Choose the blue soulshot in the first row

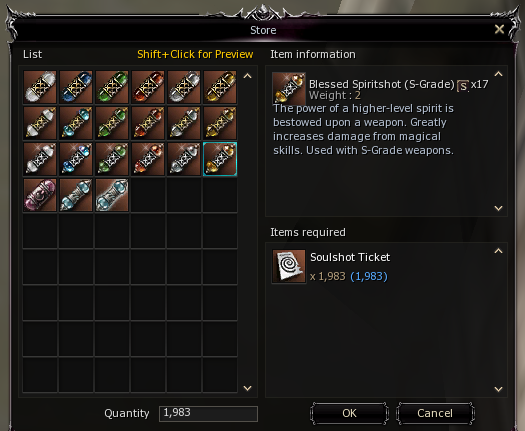pyautogui.click(x=76, y=87)
